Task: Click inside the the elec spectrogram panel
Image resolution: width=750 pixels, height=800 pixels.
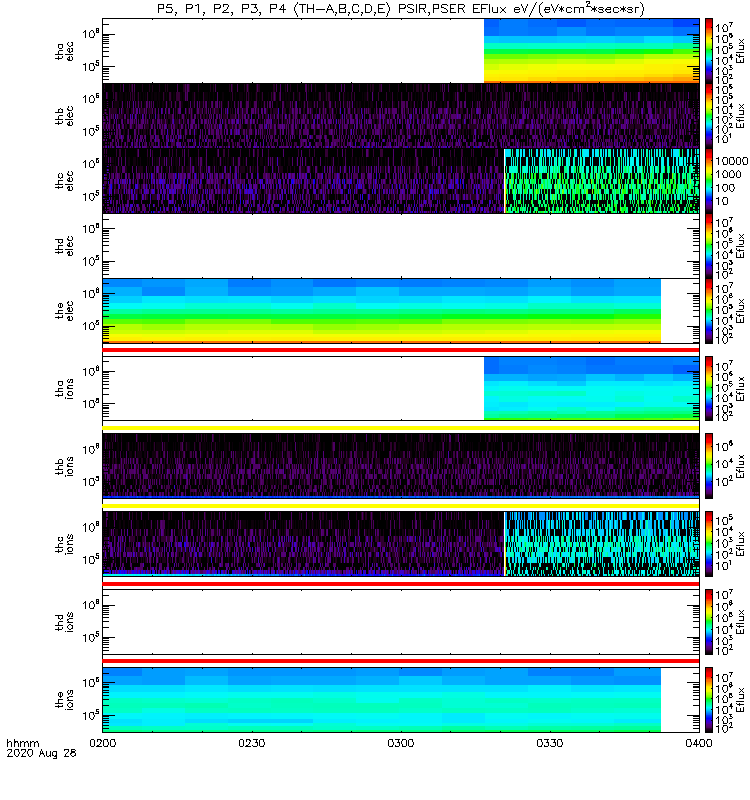Action: [382, 311]
